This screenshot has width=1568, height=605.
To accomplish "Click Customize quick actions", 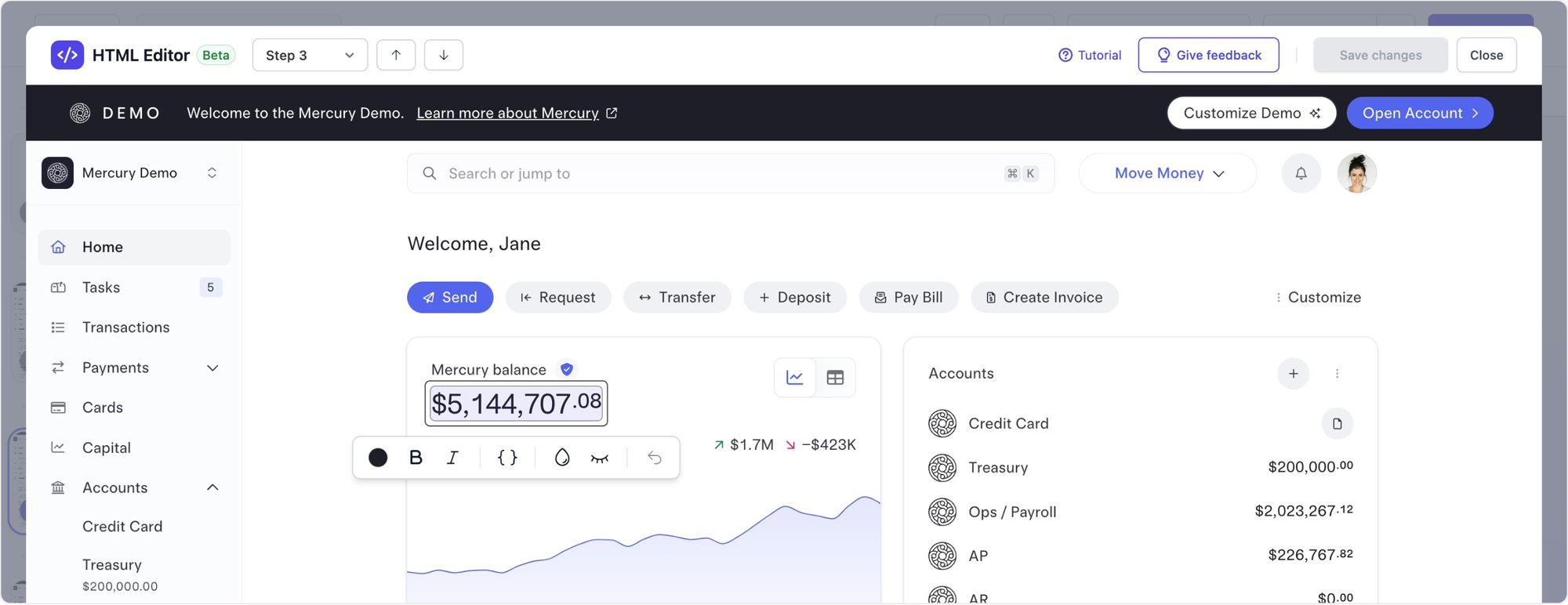I will tap(1319, 297).
